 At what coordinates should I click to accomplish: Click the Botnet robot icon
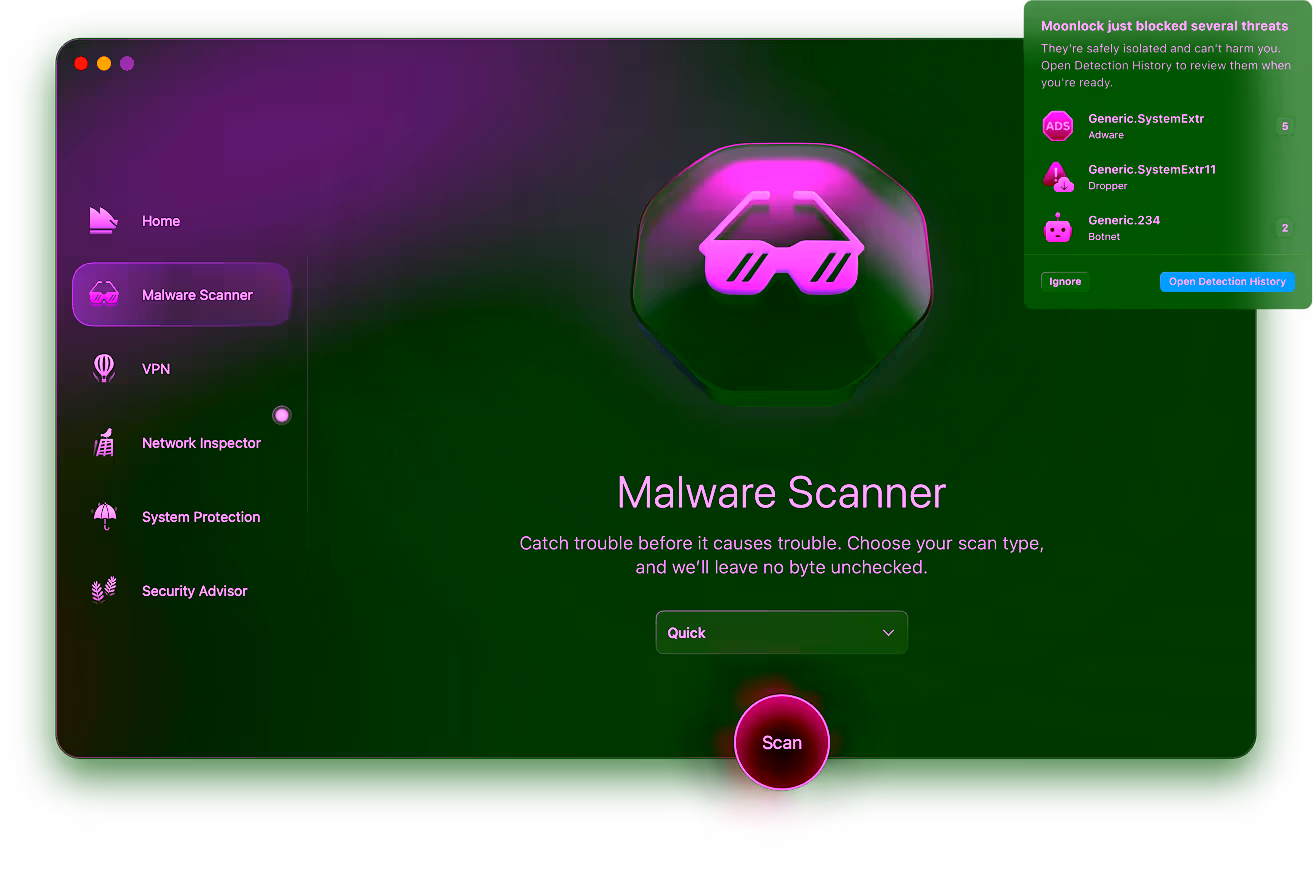(1058, 228)
